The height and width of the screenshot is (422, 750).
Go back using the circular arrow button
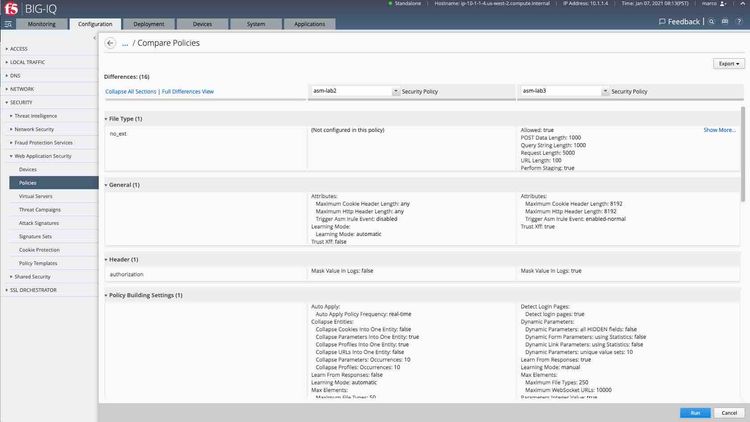pyautogui.click(x=110, y=43)
